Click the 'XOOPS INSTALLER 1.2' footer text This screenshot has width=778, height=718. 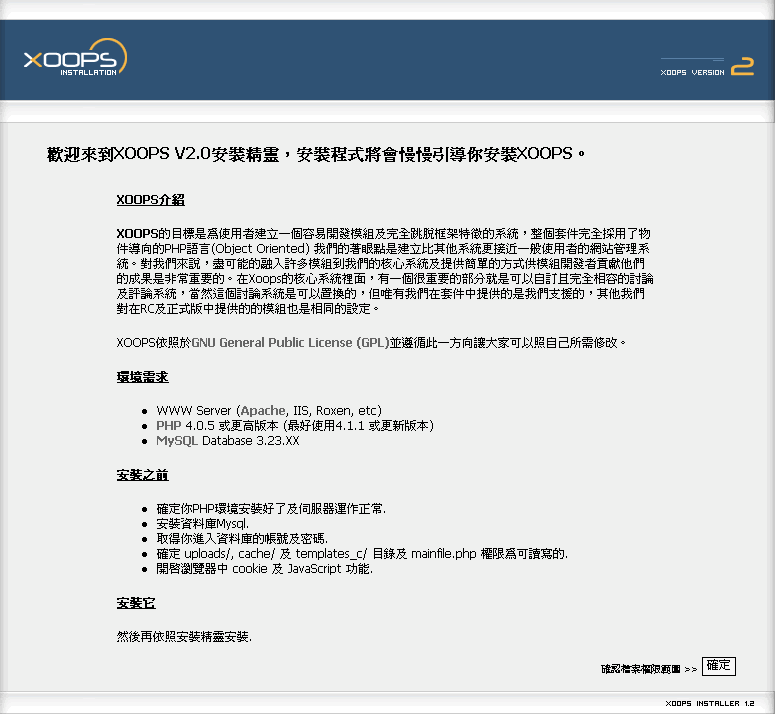click(712, 706)
